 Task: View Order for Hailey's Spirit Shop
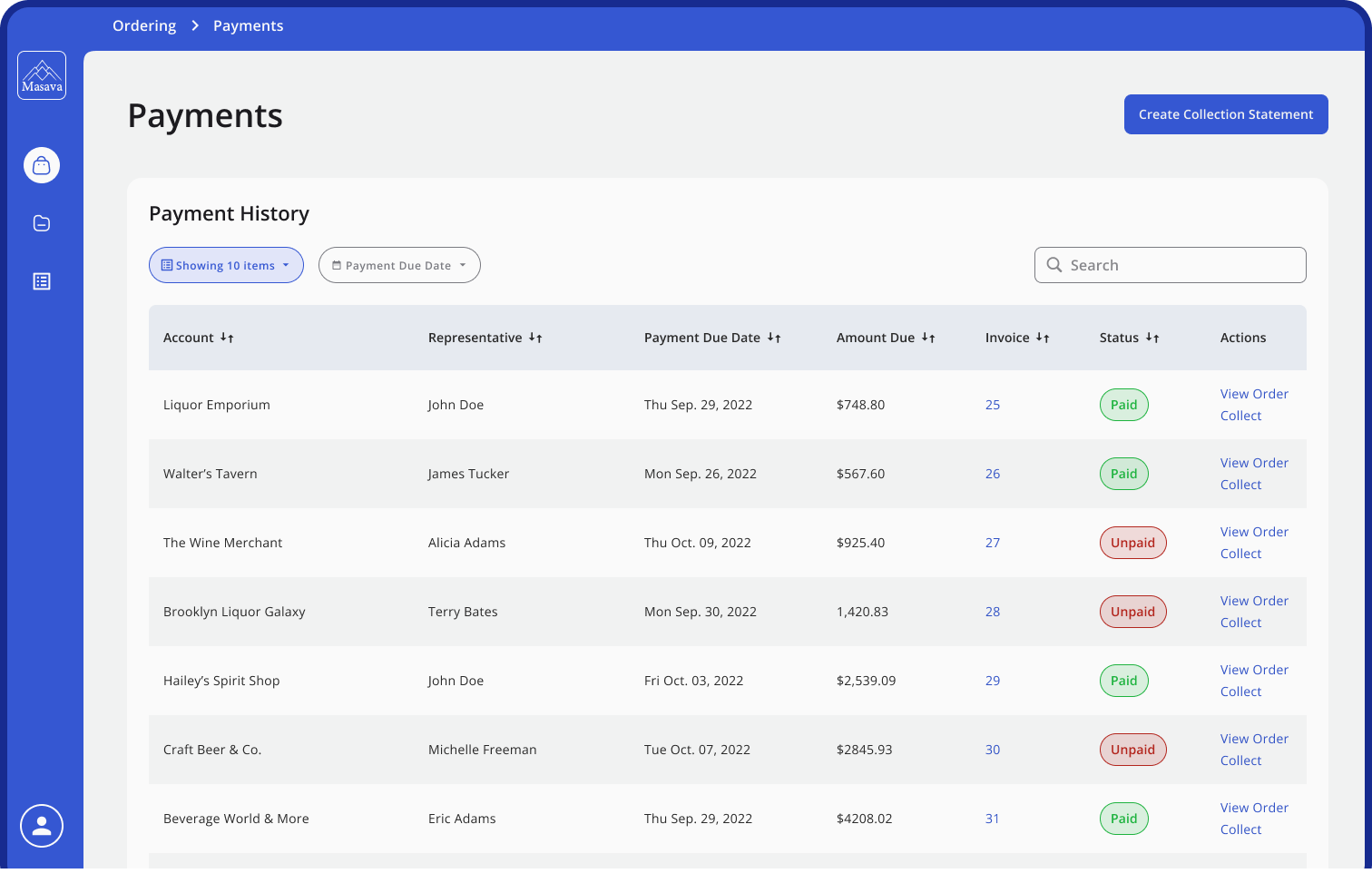coord(1254,670)
